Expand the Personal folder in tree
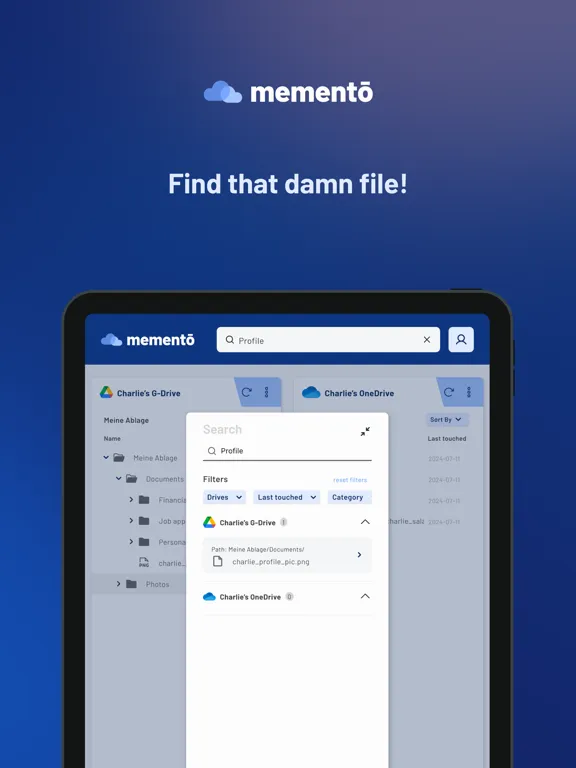The image size is (576, 768). point(131,542)
